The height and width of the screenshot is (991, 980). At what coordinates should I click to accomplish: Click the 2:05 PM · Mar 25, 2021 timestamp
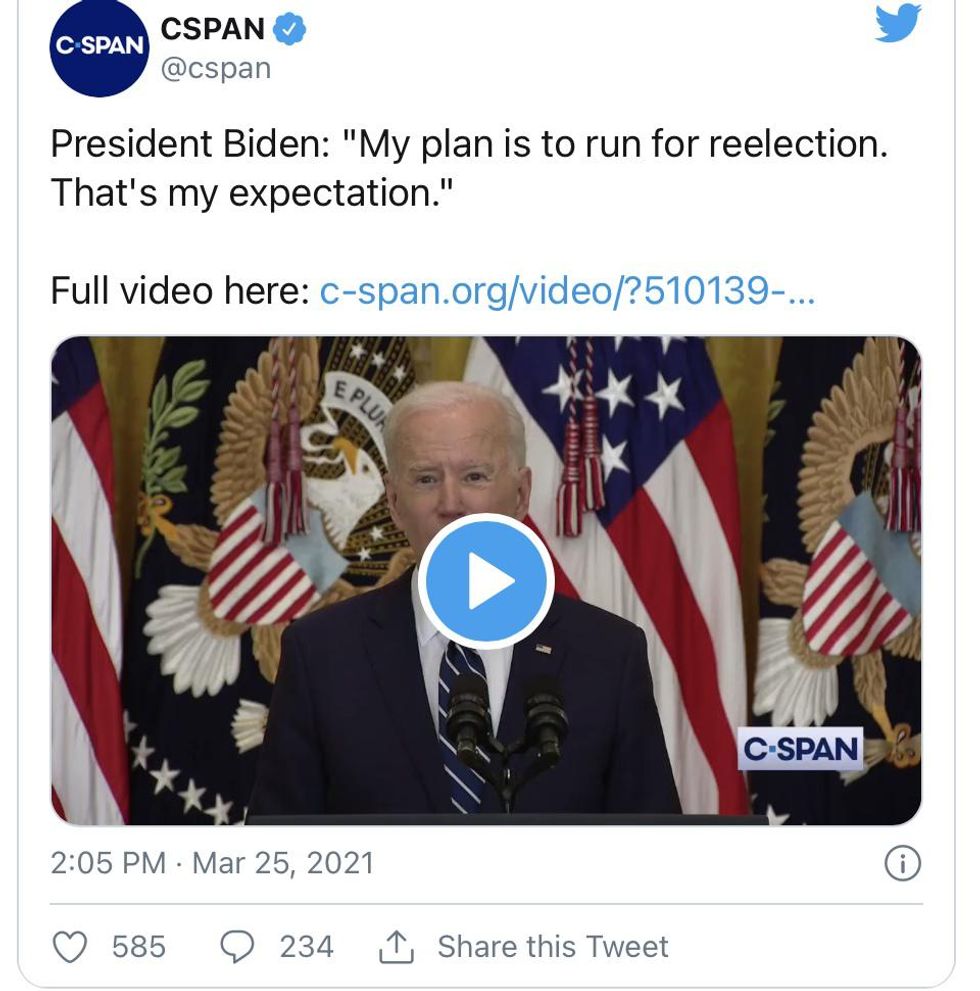click(212, 863)
